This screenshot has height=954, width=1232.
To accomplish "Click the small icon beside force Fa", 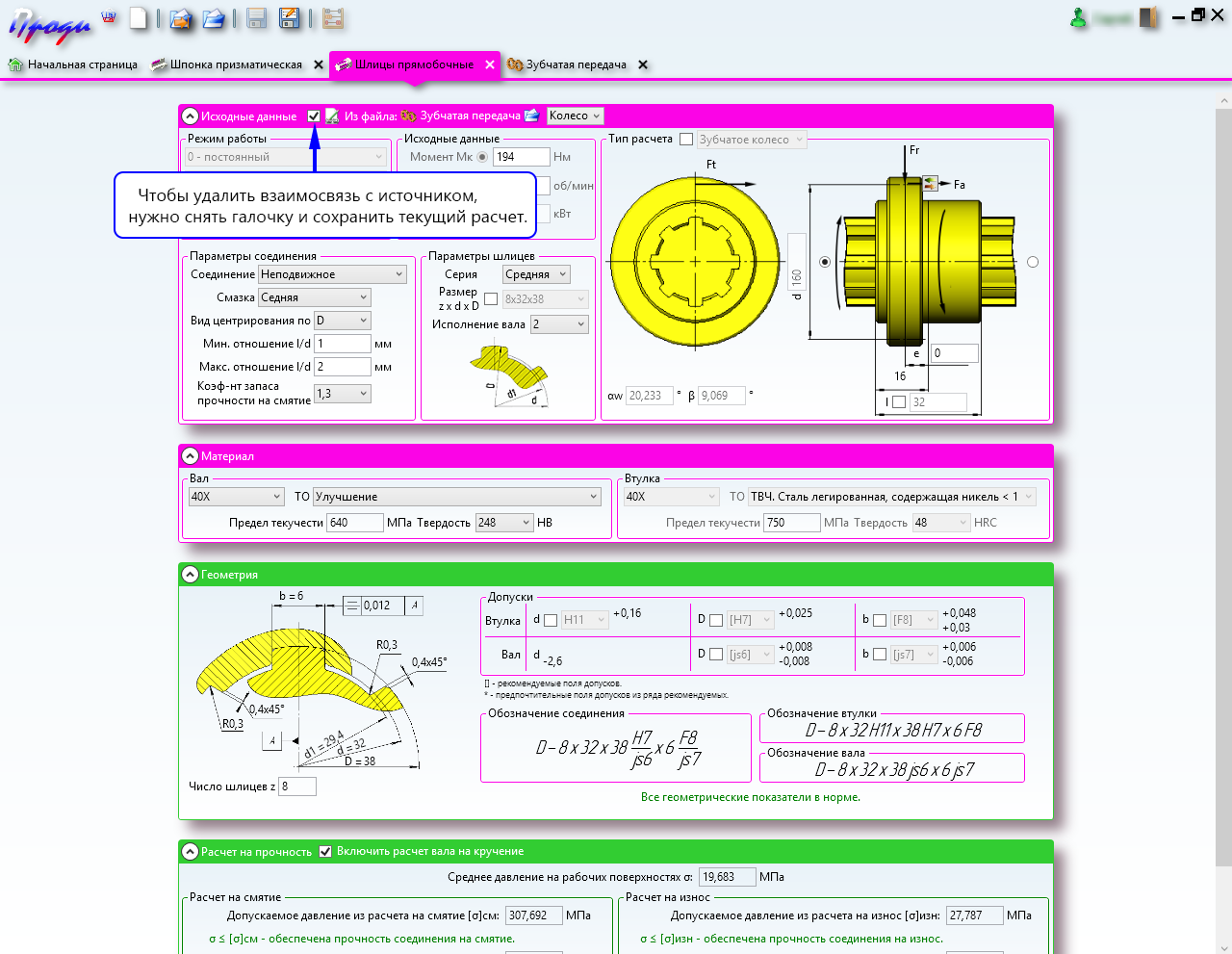I will (930, 183).
